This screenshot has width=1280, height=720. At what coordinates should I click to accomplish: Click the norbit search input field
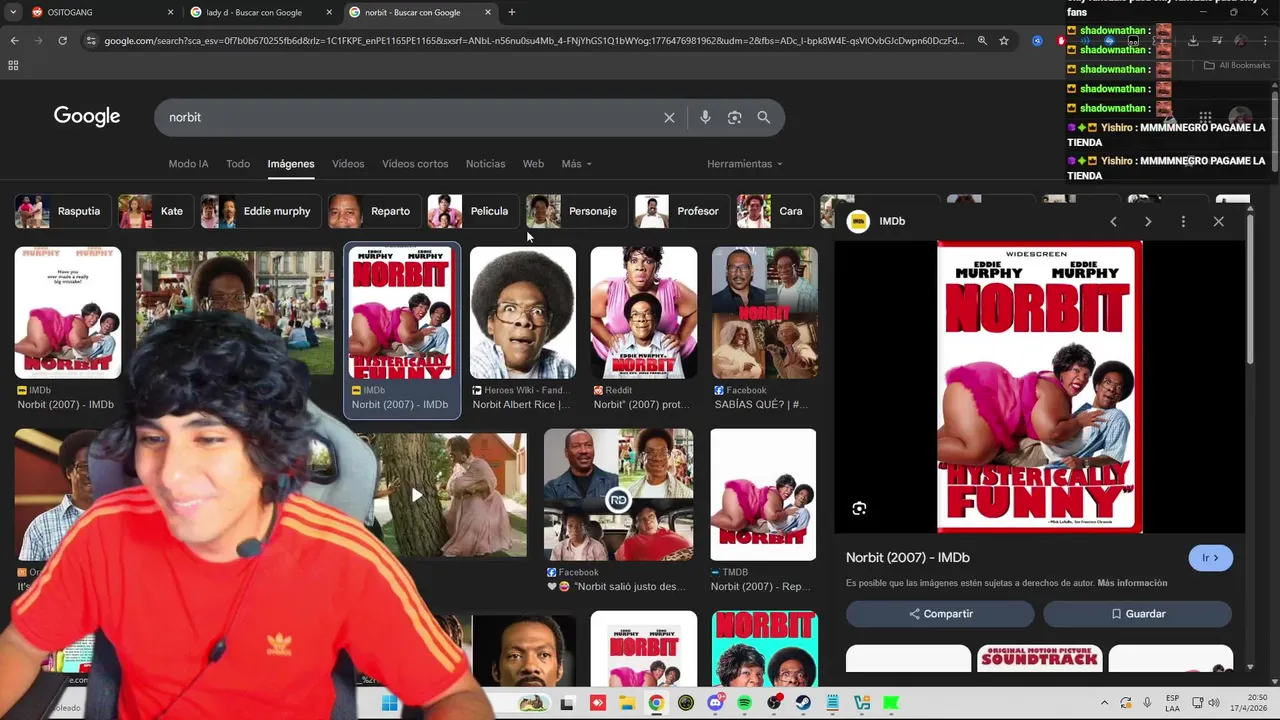[410, 117]
